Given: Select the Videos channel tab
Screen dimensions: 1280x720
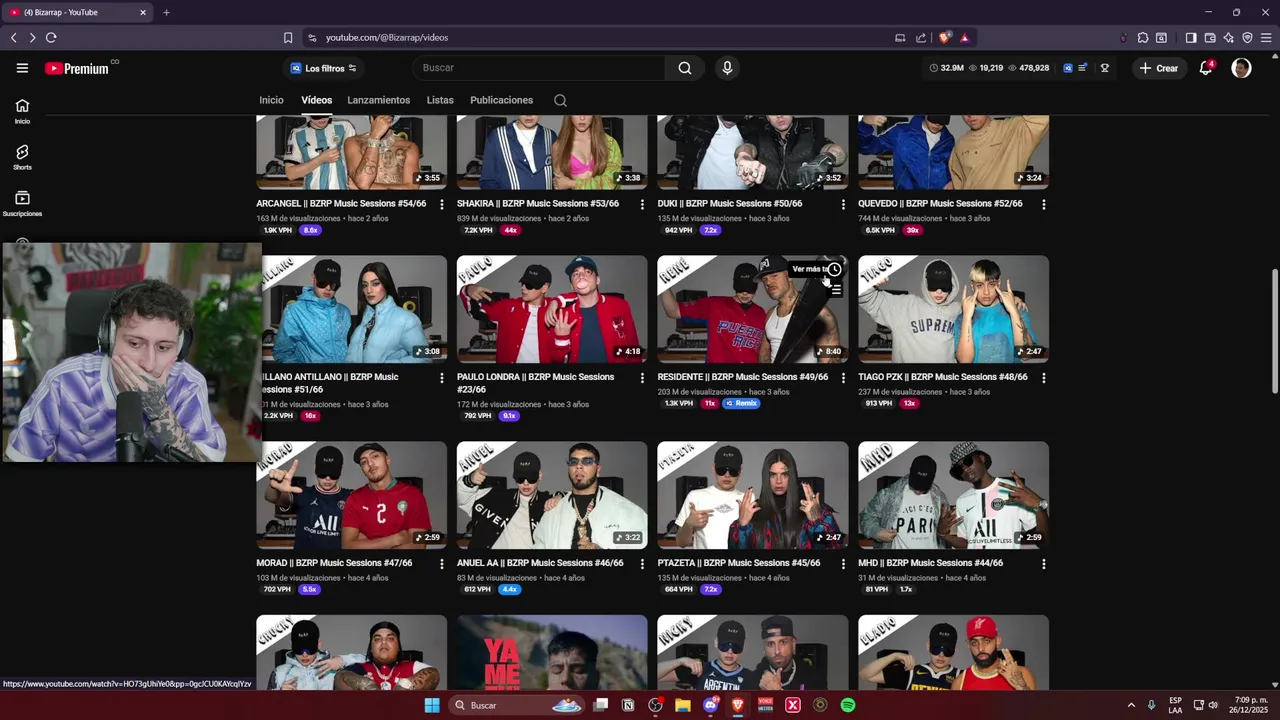Looking at the screenshot, I should [316, 100].
